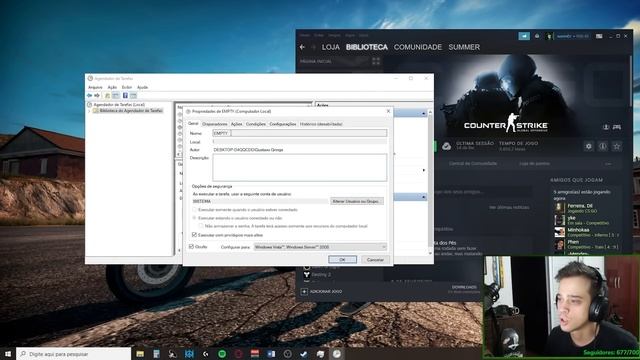Screen dimensions: 640x360
Task: Click DOWNLOADS at the bottom of Steam
Action: point(464,287)
